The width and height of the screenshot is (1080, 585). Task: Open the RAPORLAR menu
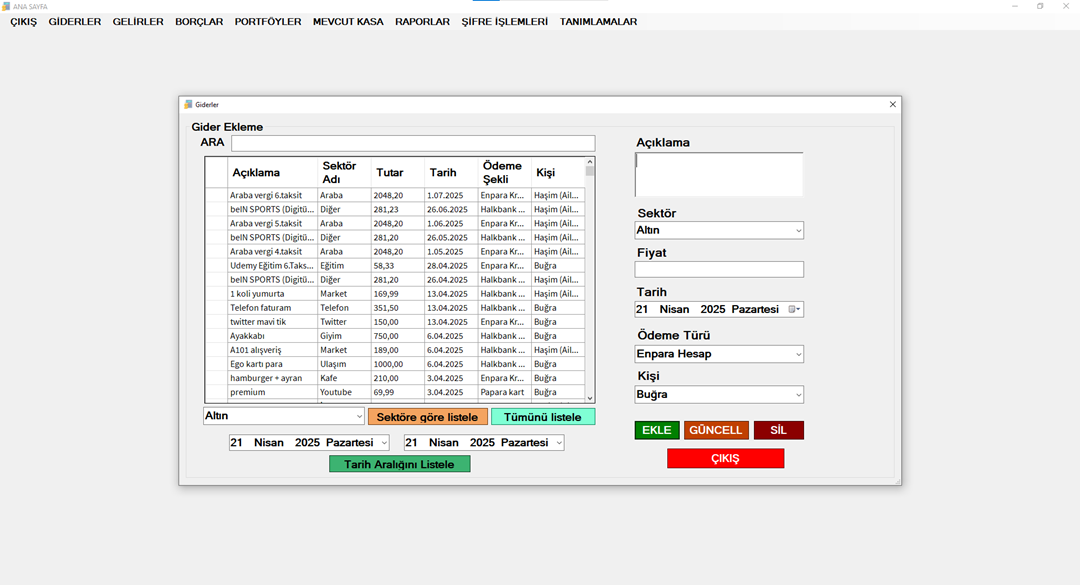(x=422, y=22)
